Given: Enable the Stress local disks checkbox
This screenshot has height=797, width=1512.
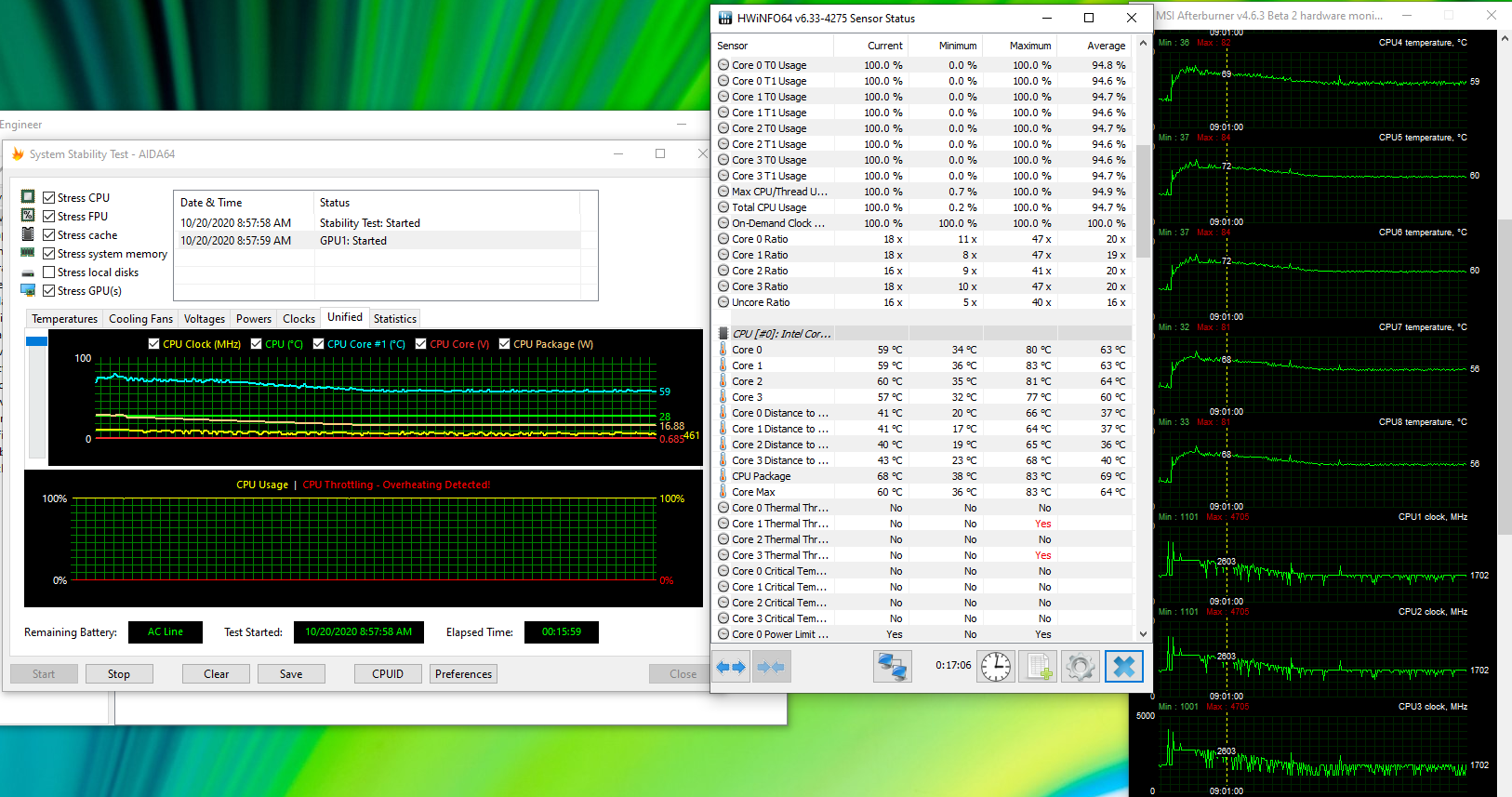Looking at the screenshot, I should pyautogui.click(x=49, y=272).
